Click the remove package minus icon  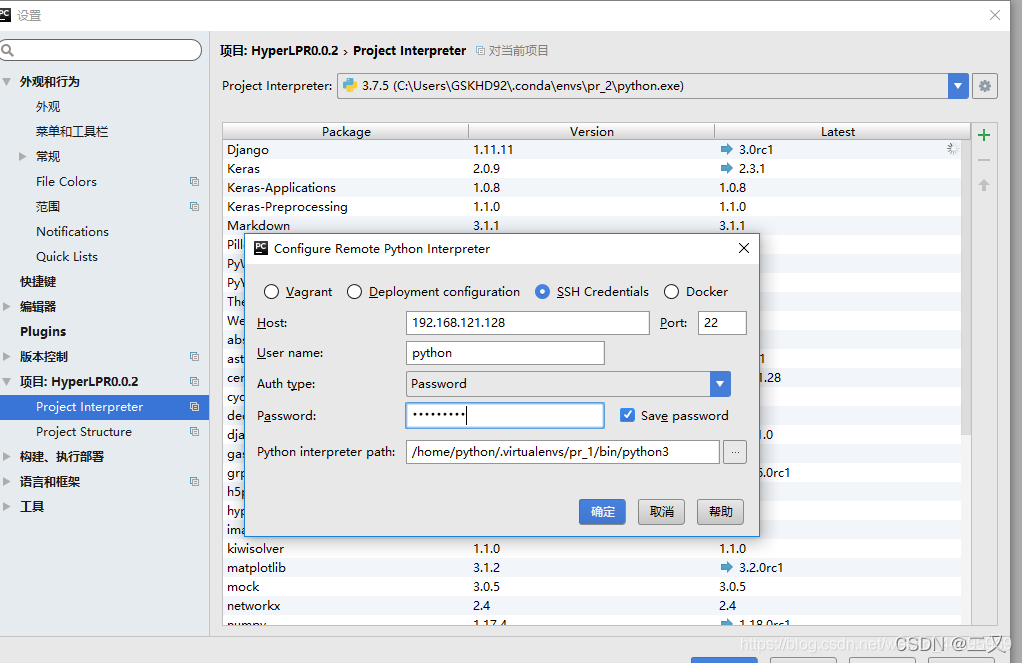[x=984, y=160]
